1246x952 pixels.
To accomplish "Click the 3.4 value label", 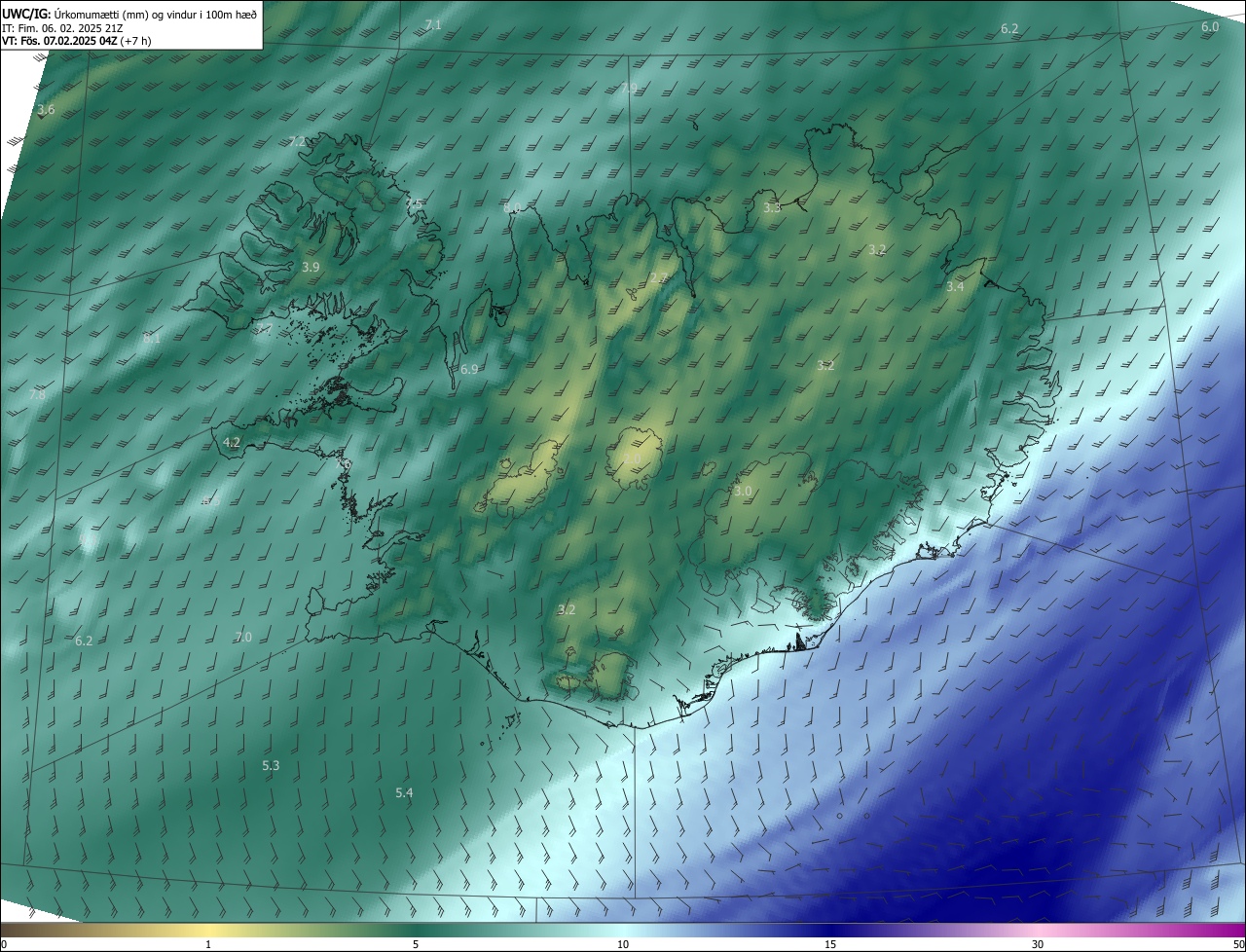I will click(955, 287).
